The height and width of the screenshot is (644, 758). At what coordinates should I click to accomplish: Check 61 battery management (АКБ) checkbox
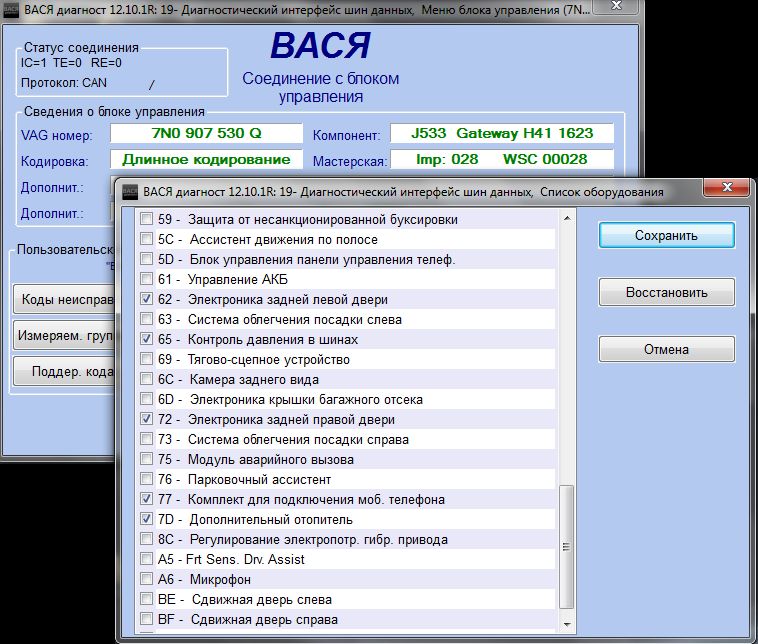click(x=146, y=279)
